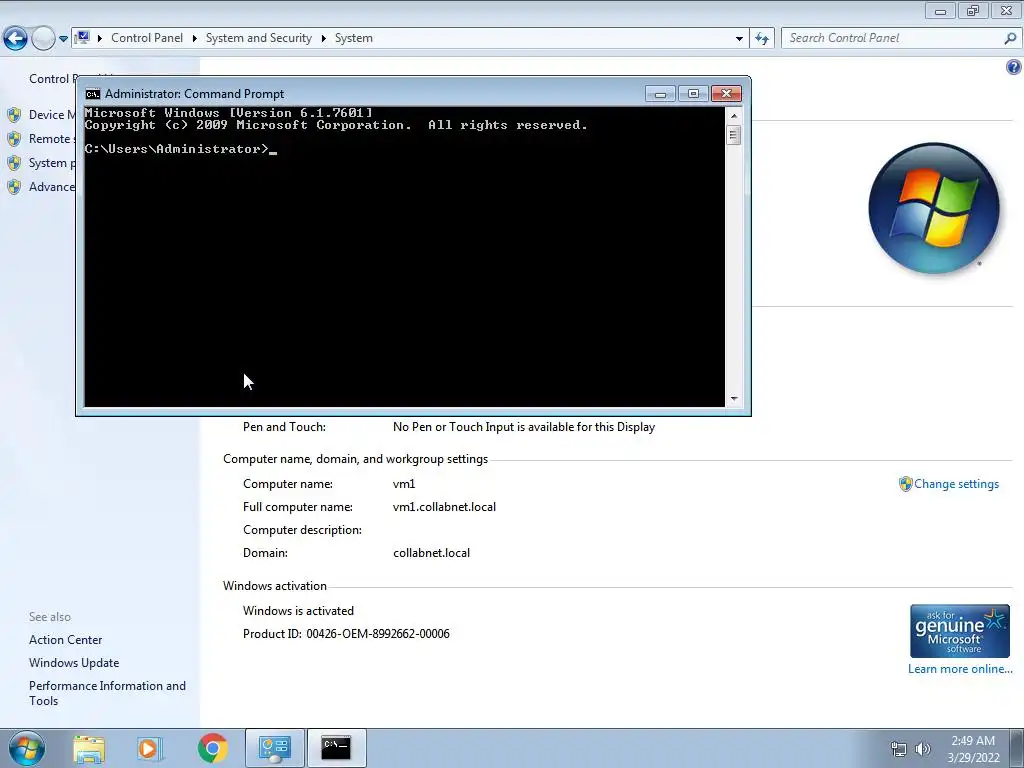Open Action Center under See also

click(x=65, y=640)
